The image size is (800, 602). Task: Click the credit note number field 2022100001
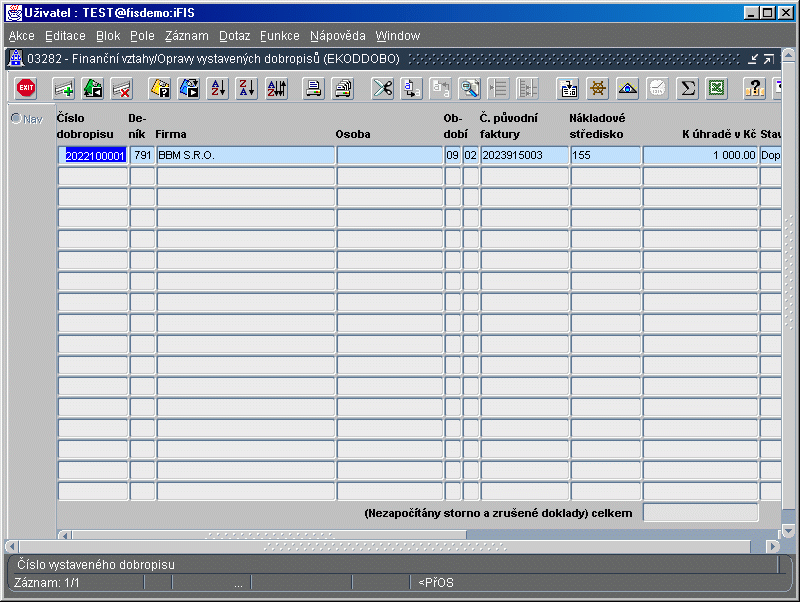(93, 155)
